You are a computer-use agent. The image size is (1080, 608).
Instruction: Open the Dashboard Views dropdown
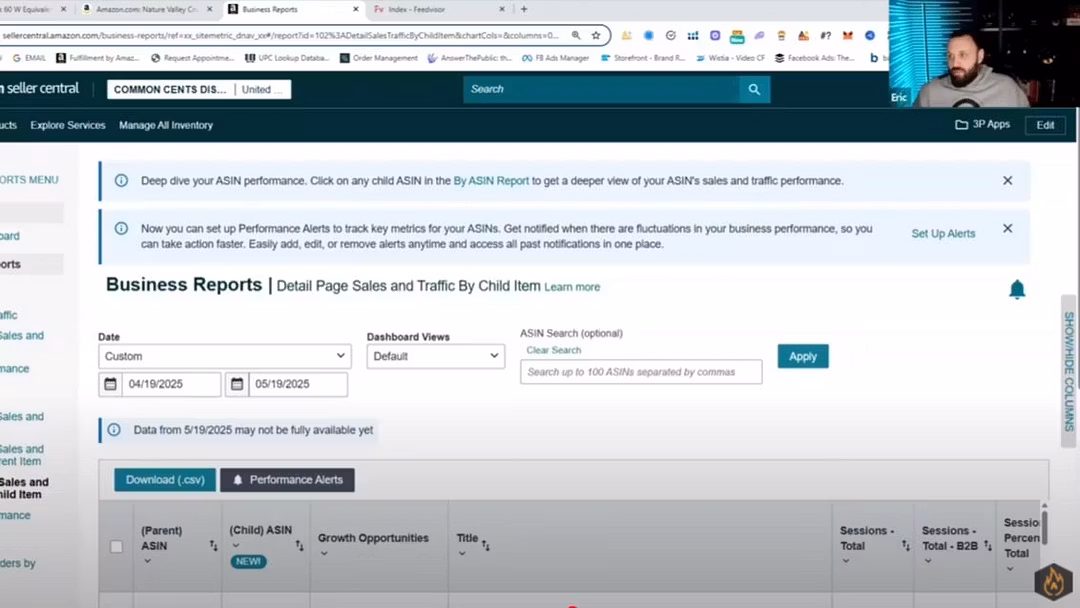coord(435,356)
